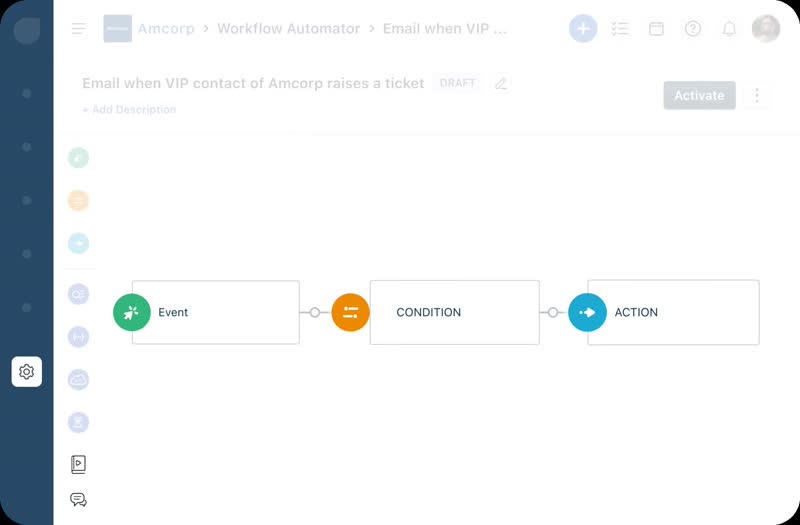
Task: Click the orange Condition node icon
Action: click(351, 312)
